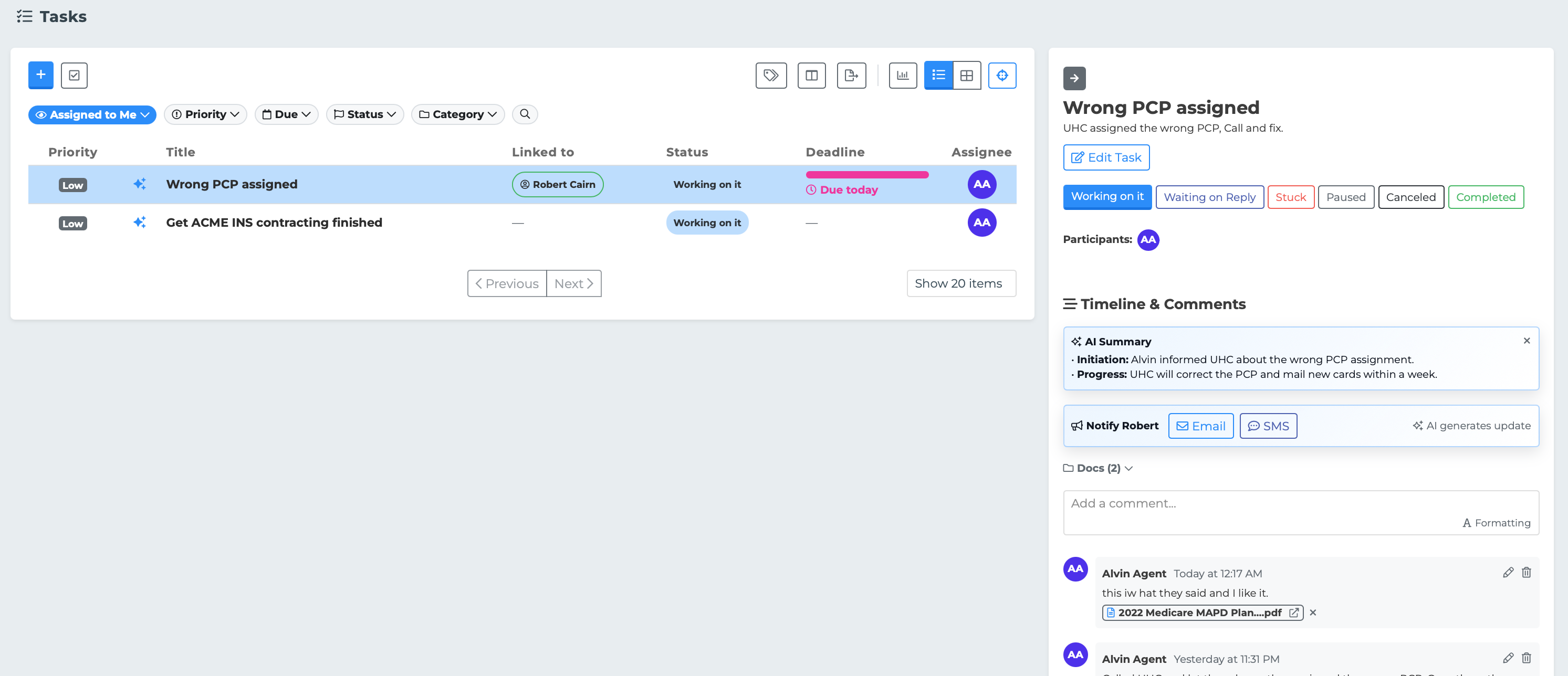1568x676 pixels.
Task: Expand the Category filter dropdown
Action: point(458,114)
